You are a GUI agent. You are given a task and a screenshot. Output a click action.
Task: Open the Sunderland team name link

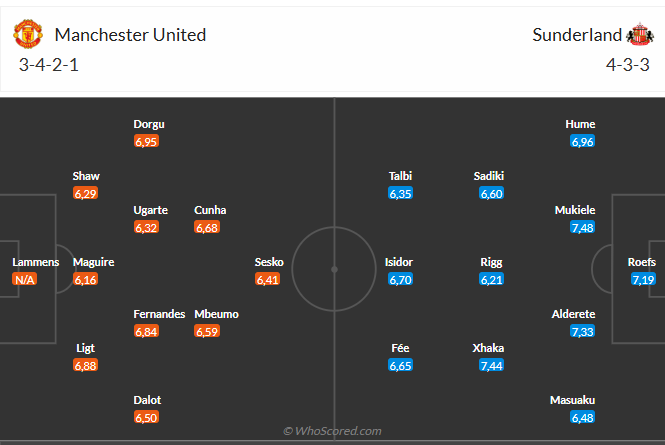577,35
